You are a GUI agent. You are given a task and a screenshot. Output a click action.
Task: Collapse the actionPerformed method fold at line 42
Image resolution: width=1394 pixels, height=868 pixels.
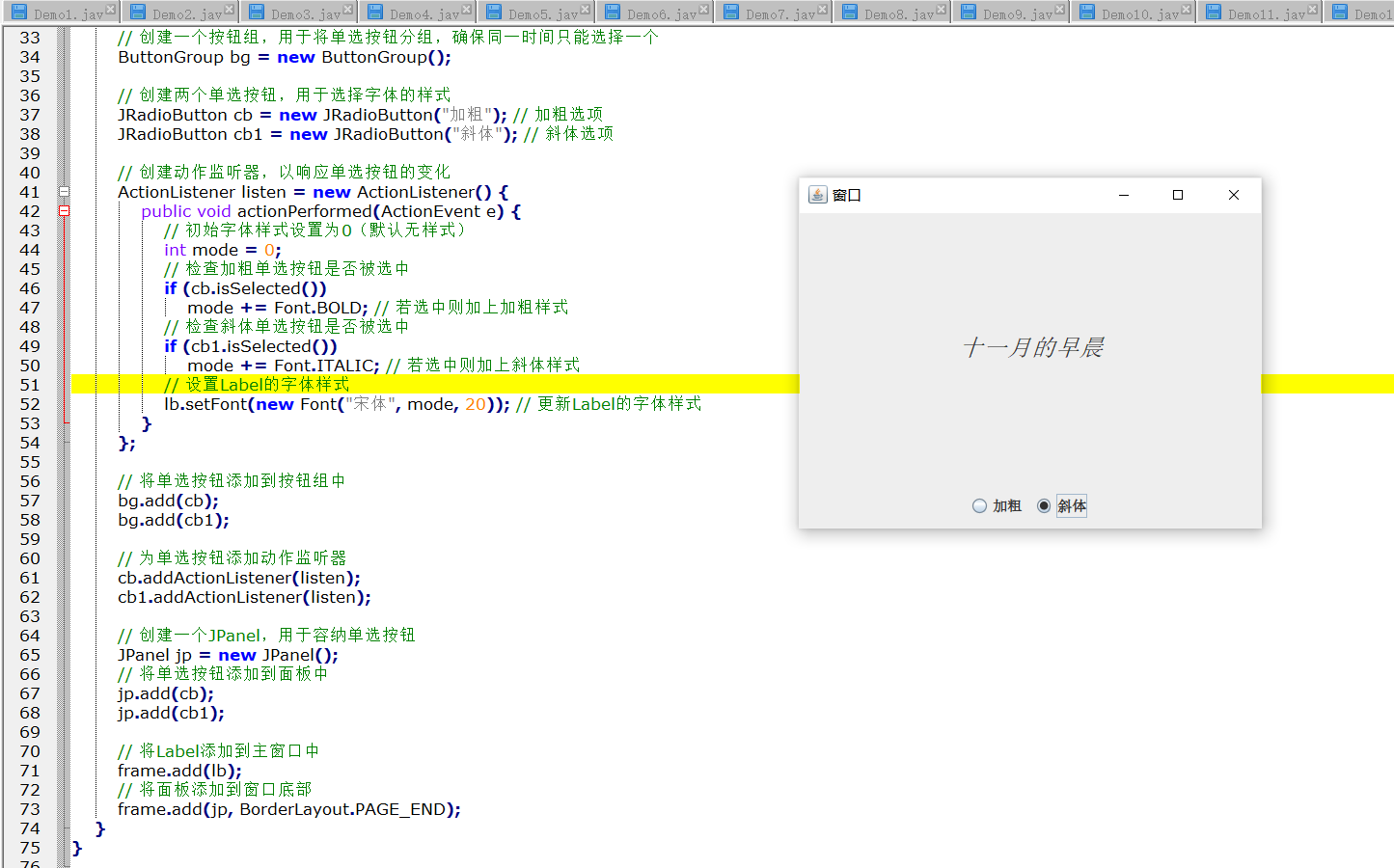(x=64, y=211)
